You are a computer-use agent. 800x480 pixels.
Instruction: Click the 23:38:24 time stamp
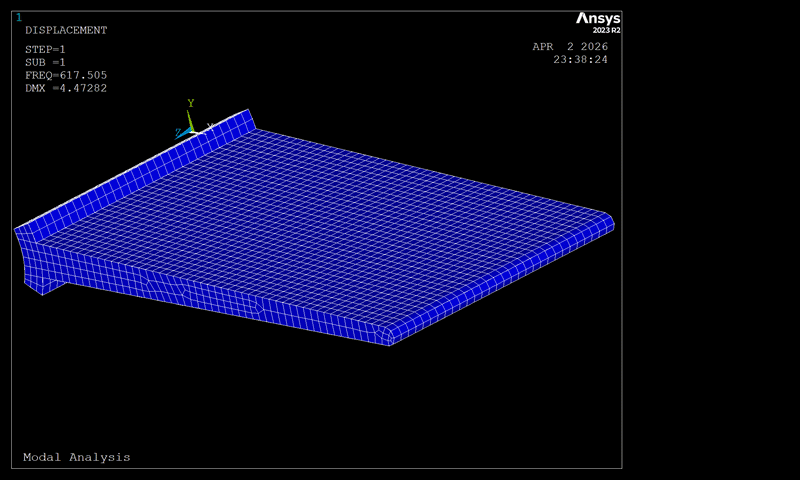point(580,59)
